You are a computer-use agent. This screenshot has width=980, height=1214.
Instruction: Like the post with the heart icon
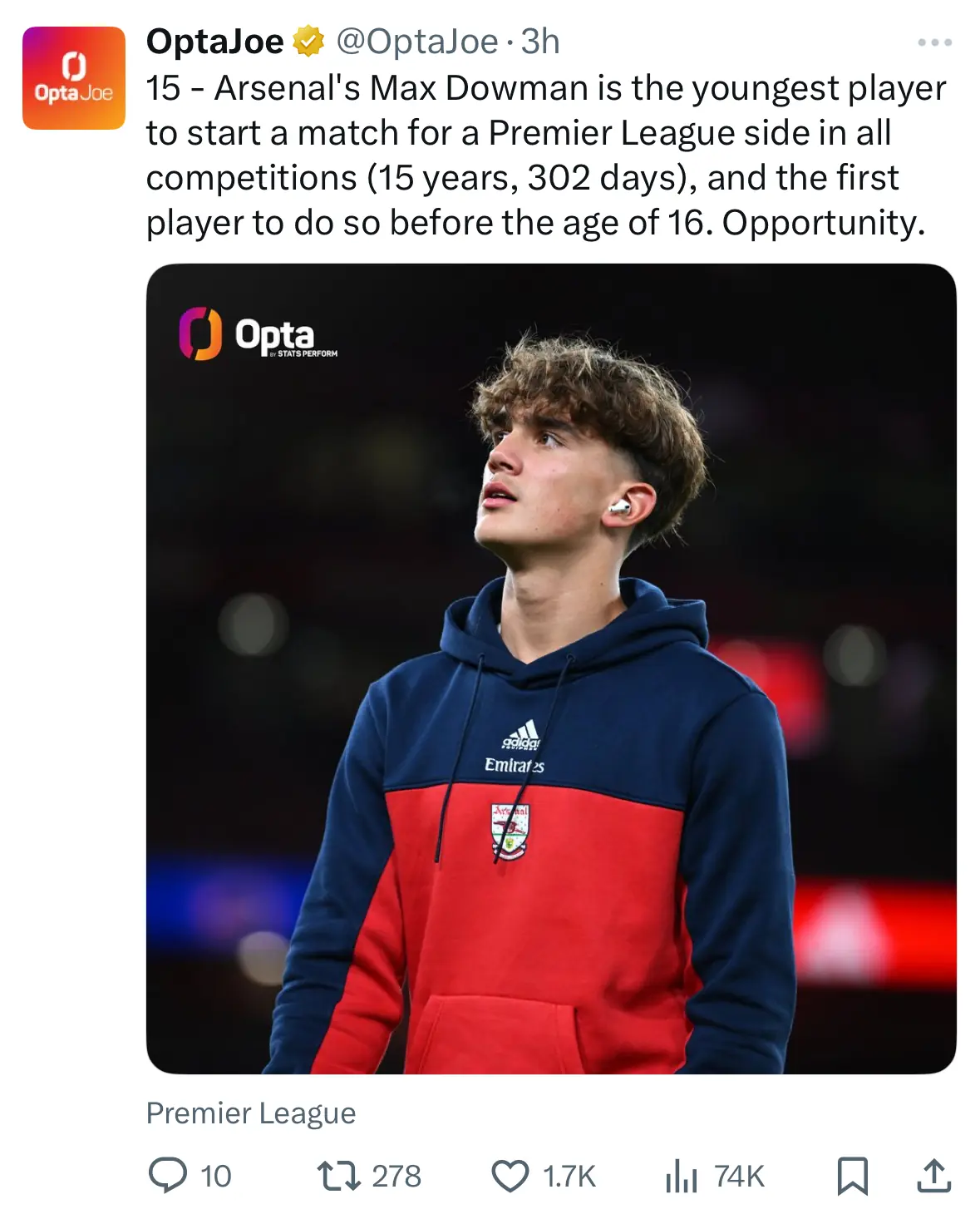pos(510,1176)
